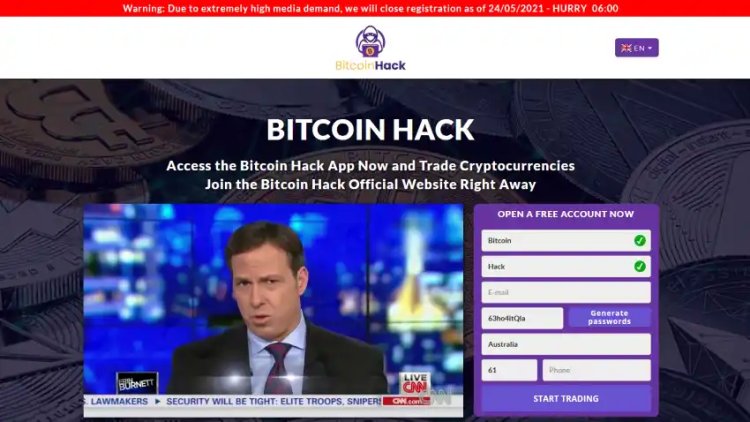Open the EN language dropdown arrow
The width and height of the screenshot is (750, 422).
(650, 48)
